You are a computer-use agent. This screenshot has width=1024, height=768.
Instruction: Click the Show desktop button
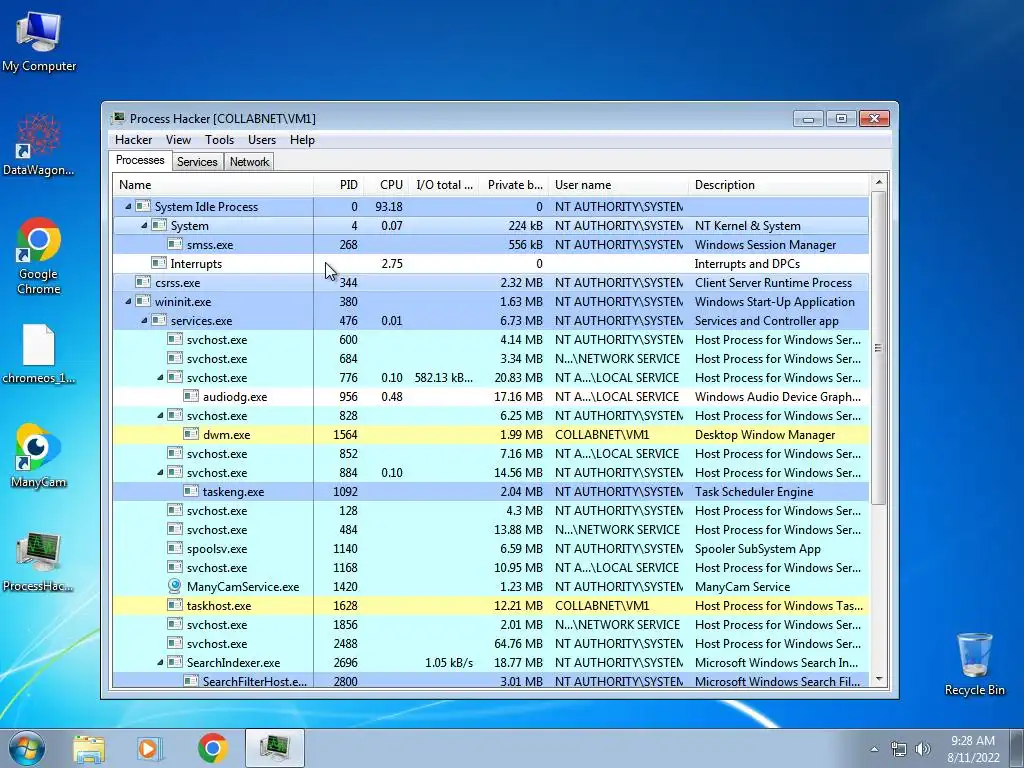(x=1018, y=748)
